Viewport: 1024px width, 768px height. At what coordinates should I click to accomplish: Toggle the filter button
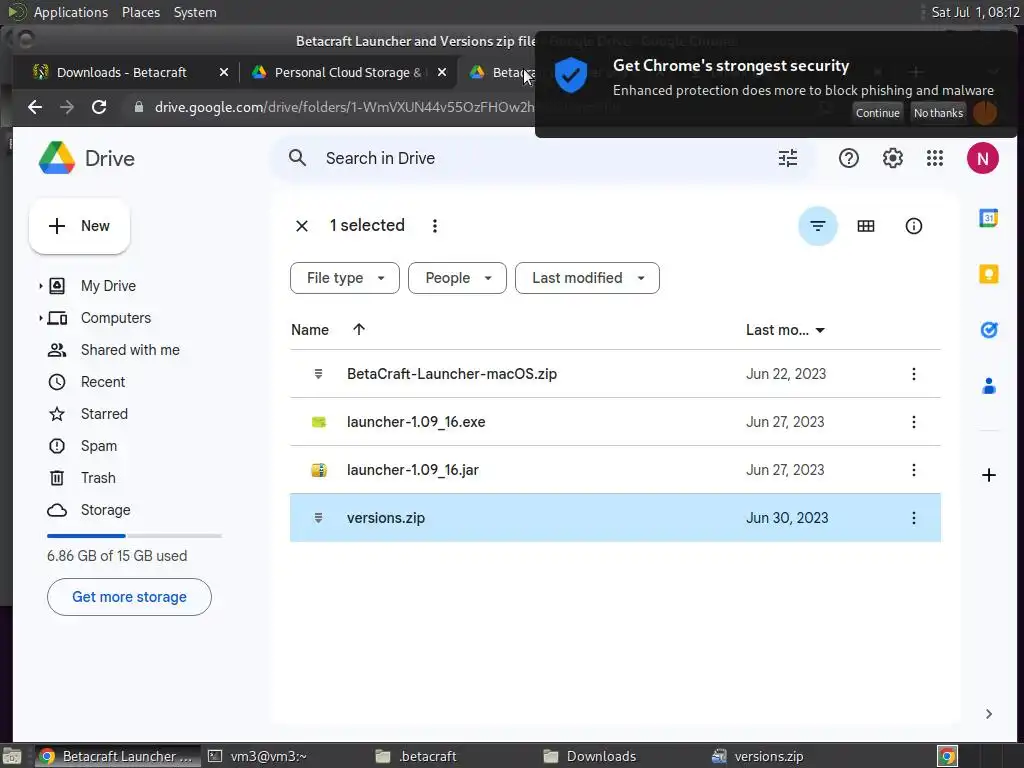(818, 226)
